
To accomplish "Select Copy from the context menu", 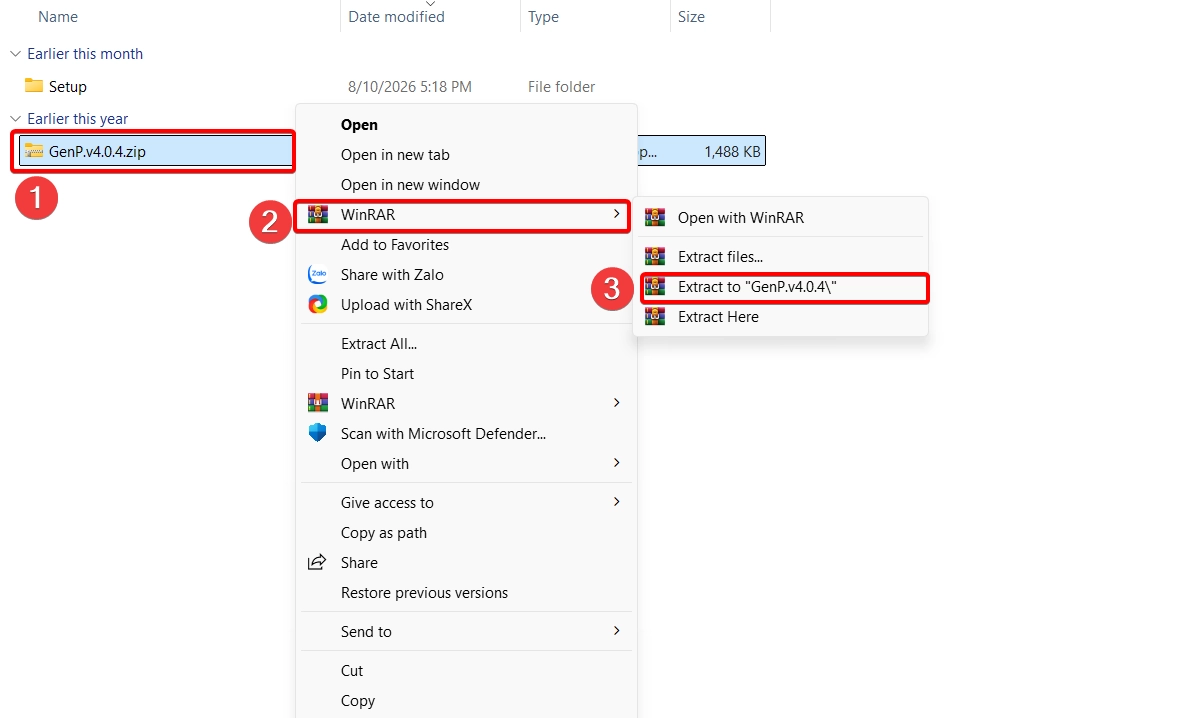I will 358,701.
